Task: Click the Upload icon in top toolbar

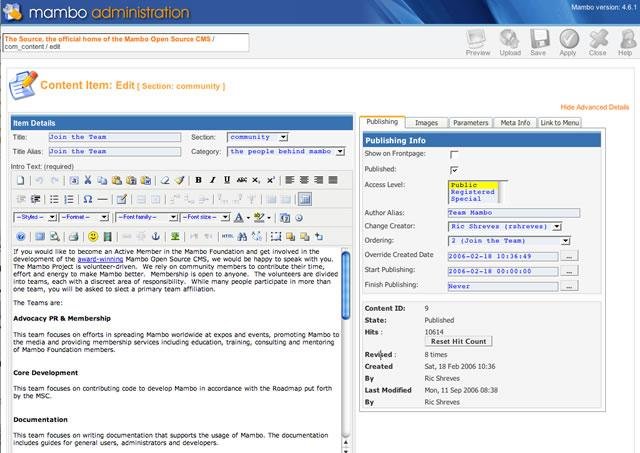Action: coord(509,40)
